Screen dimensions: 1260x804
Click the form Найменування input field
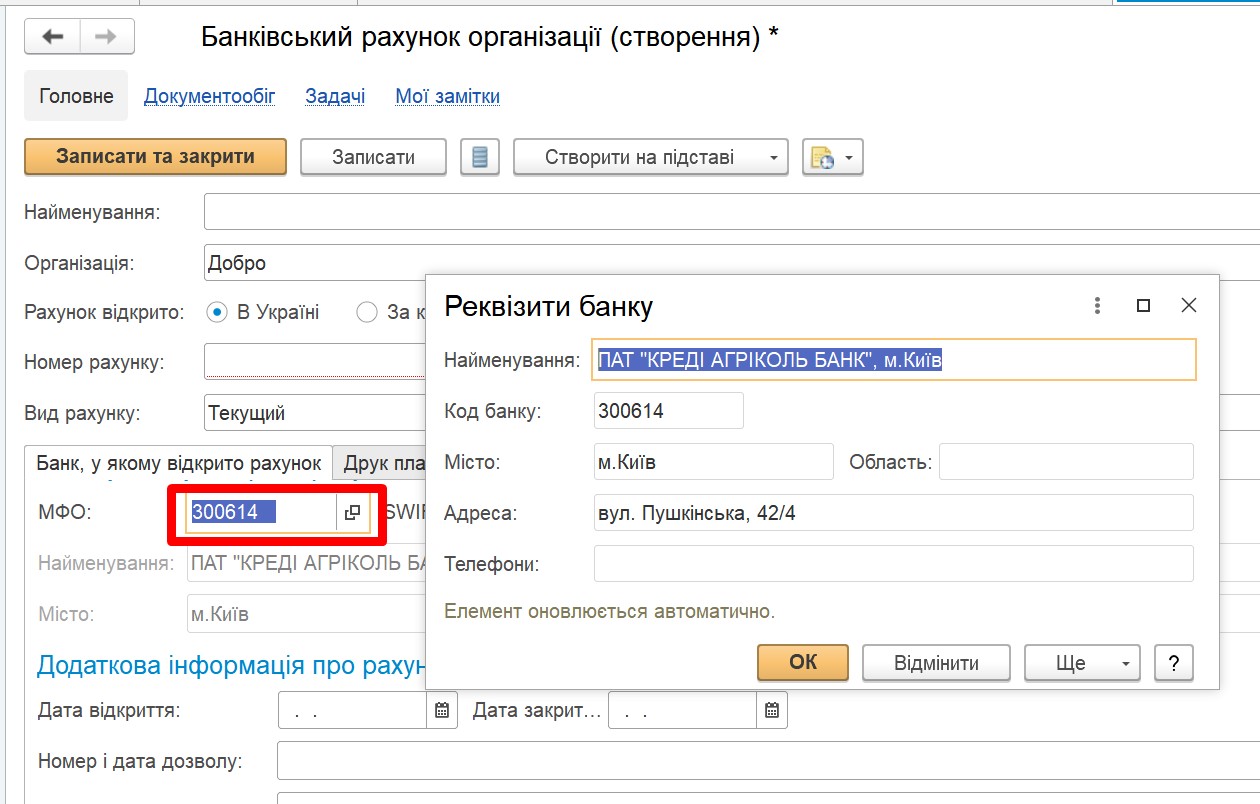732,212
